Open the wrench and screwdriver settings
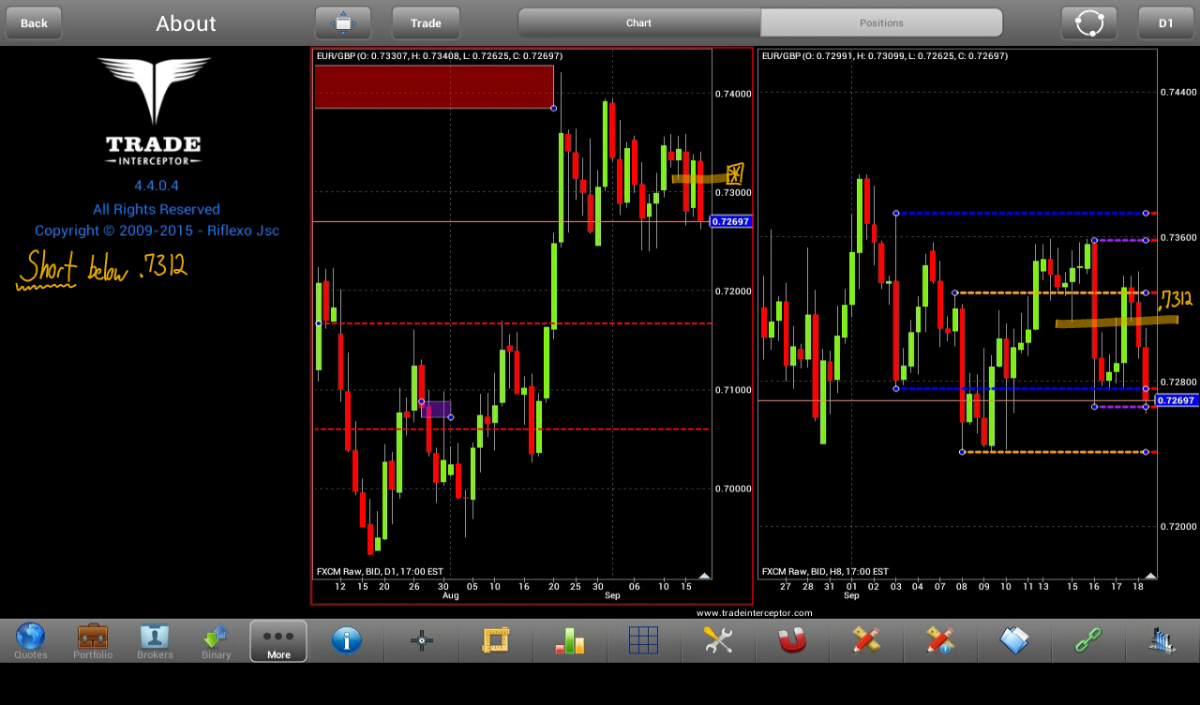 (x=718, y=640)
